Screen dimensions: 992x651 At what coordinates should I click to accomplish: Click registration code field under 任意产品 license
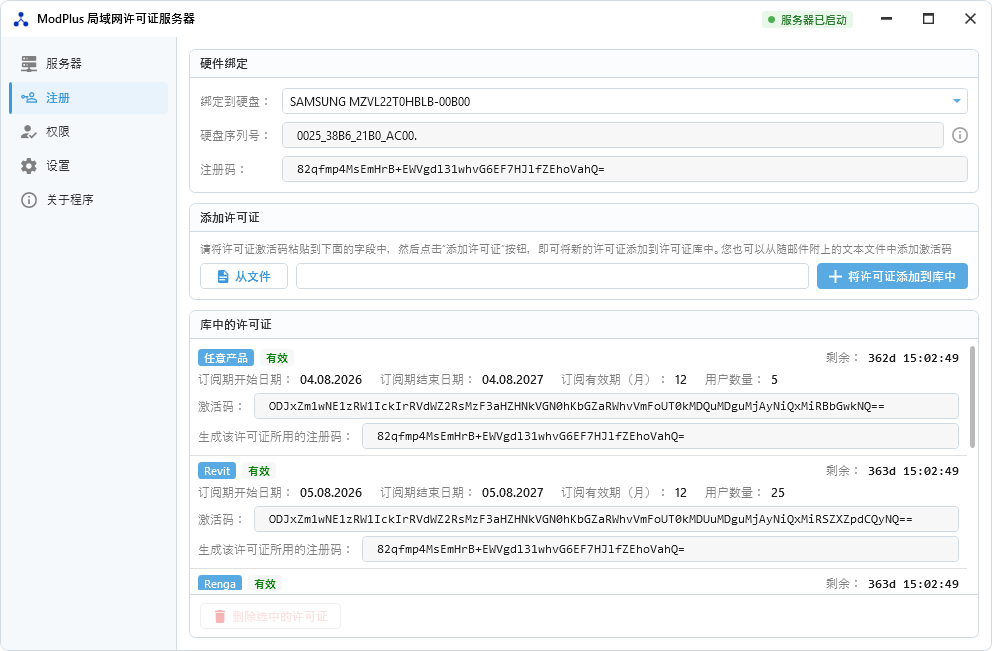[660, 436]
